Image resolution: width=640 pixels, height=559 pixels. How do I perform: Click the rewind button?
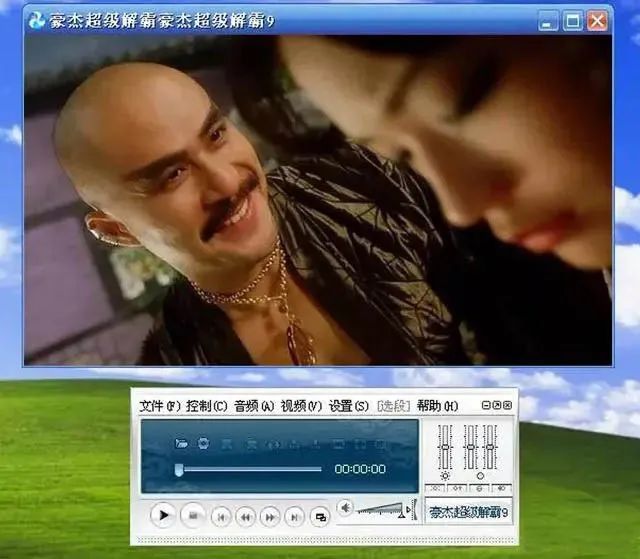[246, 517]
